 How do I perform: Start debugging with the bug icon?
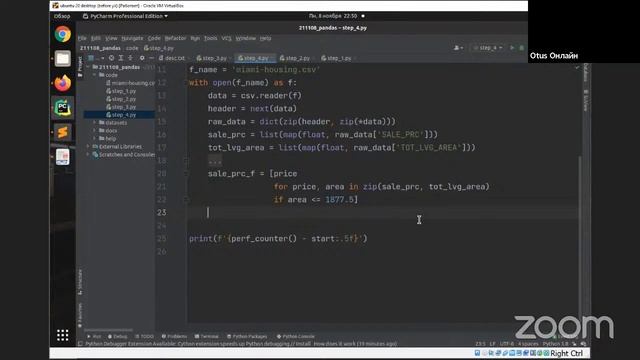point(522,48)
